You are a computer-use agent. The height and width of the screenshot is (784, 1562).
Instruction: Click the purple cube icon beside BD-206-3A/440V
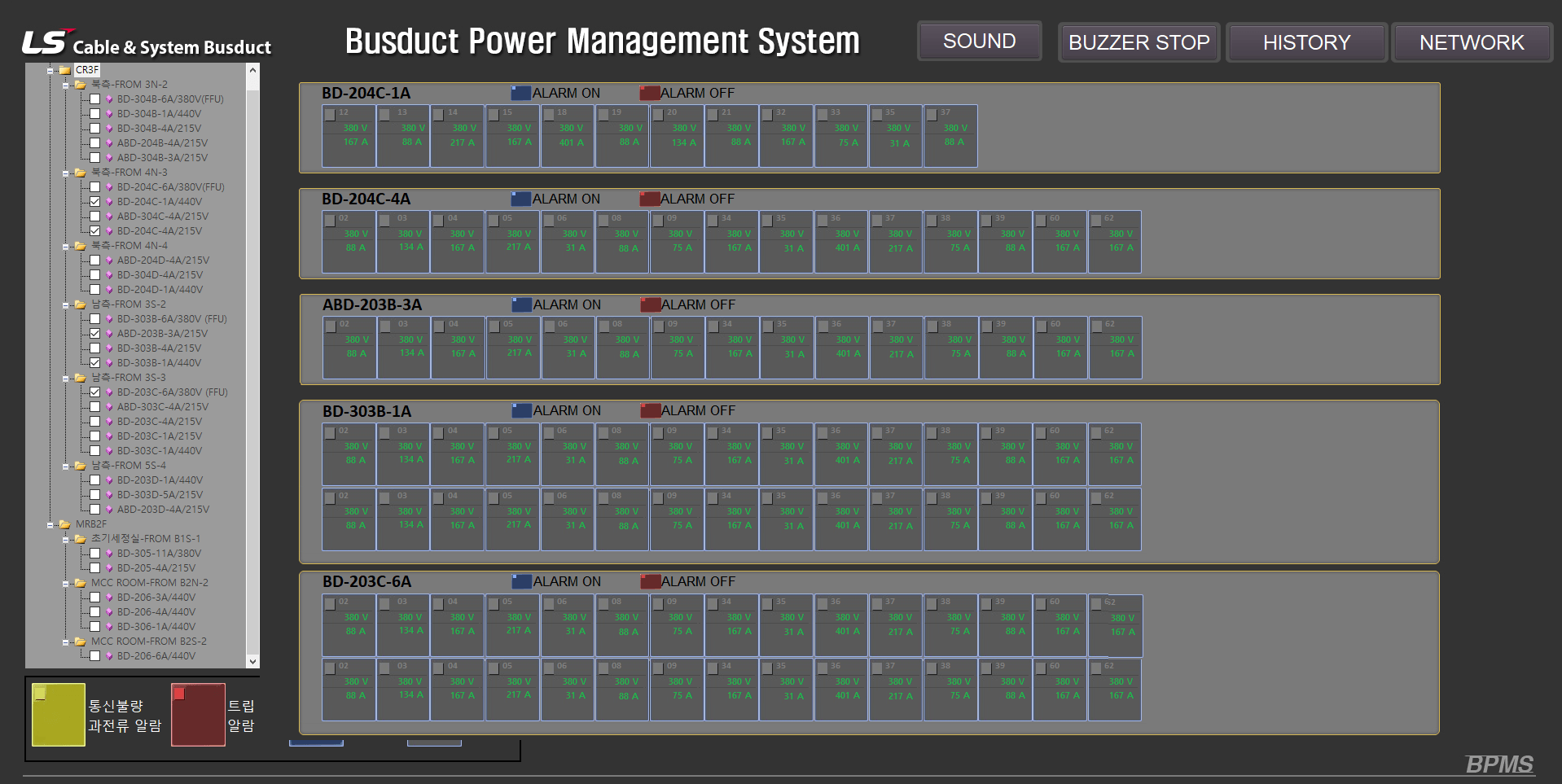tap(109, 598)
